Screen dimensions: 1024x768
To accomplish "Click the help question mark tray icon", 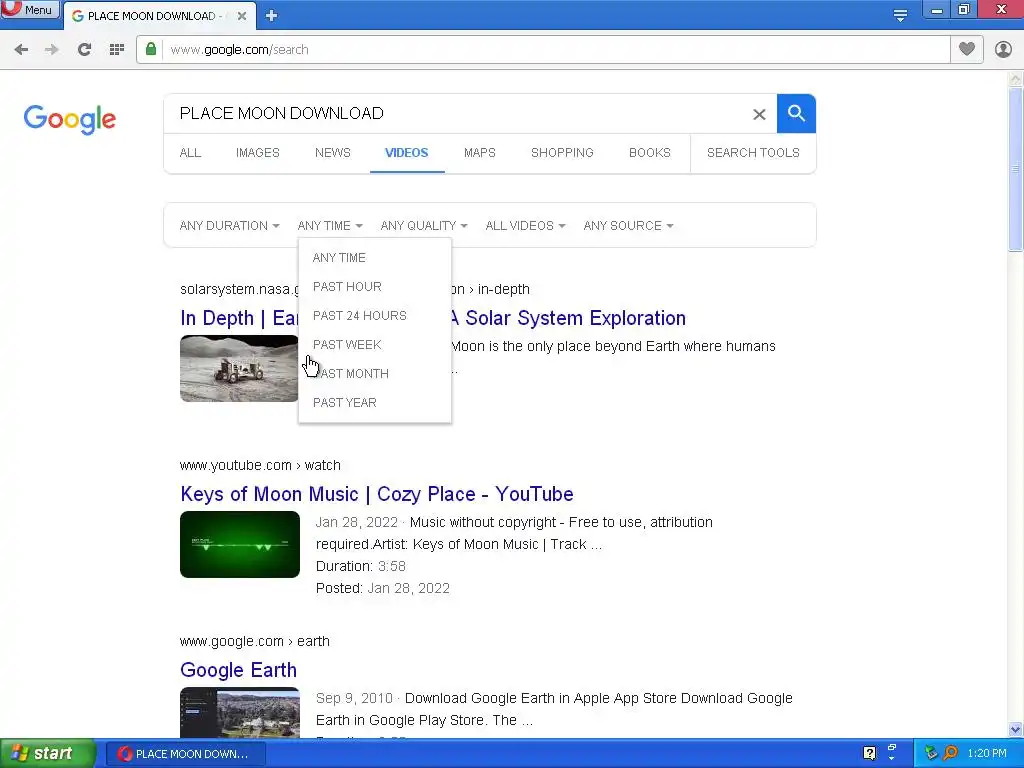I will point(869,753).
